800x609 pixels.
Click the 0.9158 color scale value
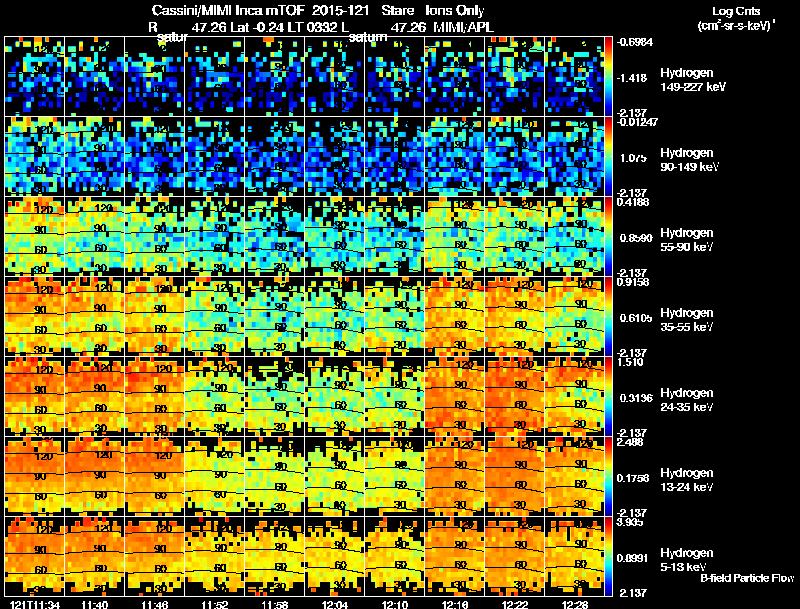633,282
